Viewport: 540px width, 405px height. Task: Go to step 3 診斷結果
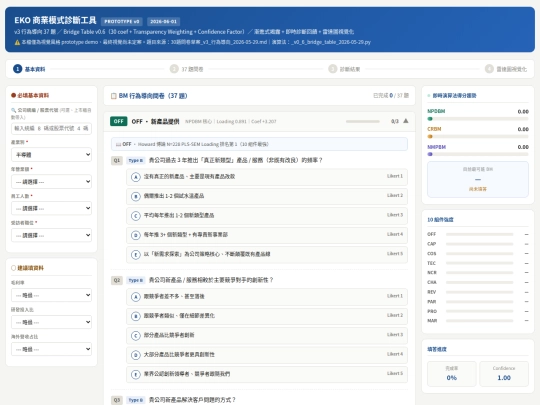[344, 69]
